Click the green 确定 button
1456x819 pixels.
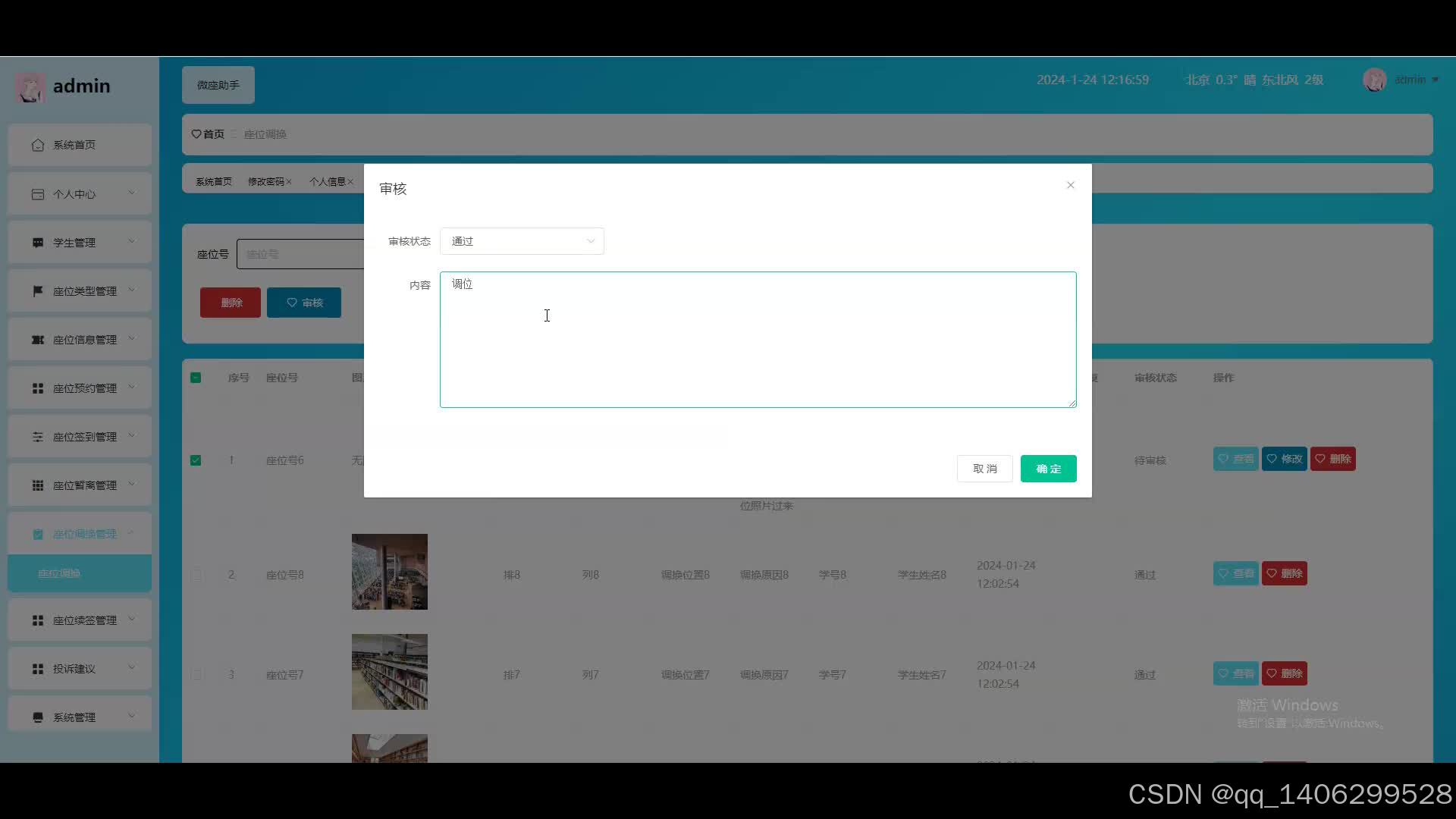pos(1048,469)
